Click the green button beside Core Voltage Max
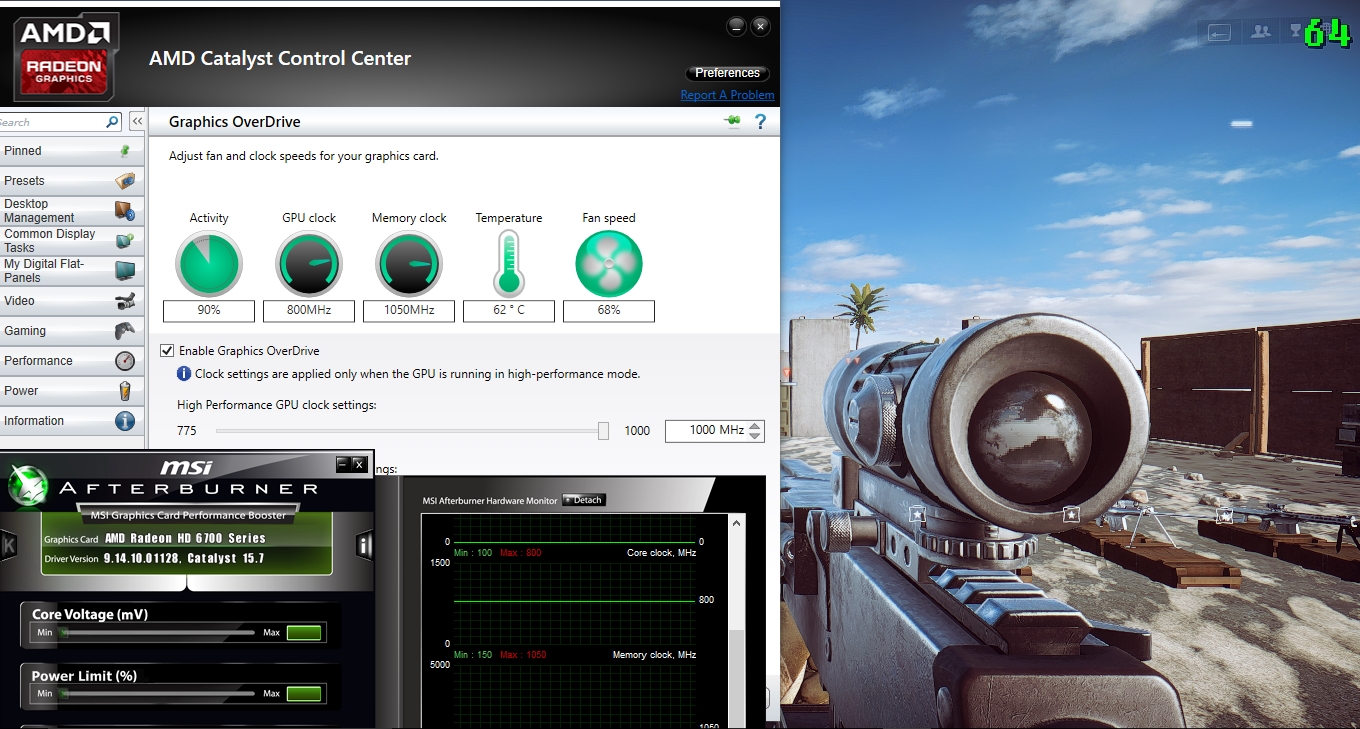The image size is (1360, 729). (x=304, y=632)
